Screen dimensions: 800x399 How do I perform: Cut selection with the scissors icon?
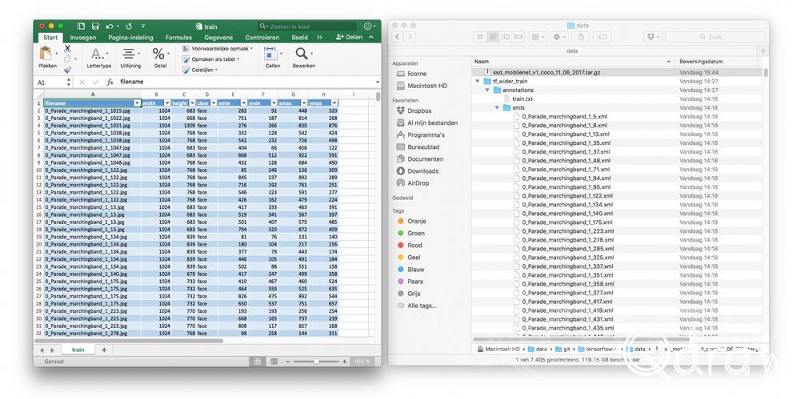(67, 48)
